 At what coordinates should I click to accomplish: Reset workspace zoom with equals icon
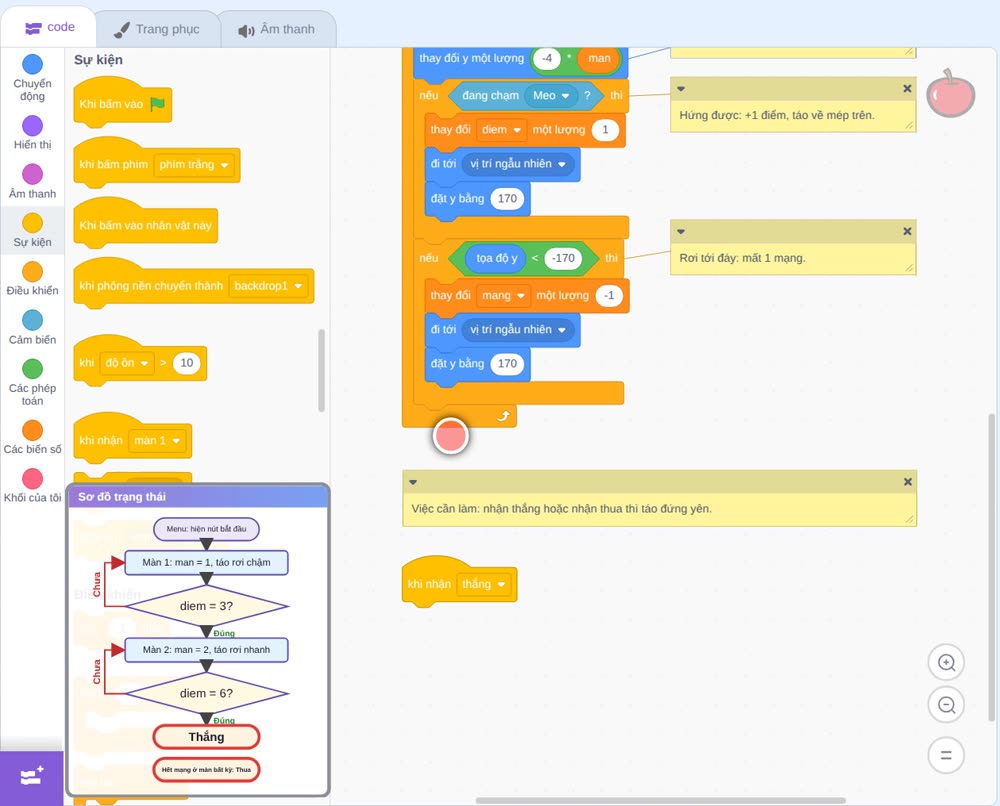click(x=946, y=755)
